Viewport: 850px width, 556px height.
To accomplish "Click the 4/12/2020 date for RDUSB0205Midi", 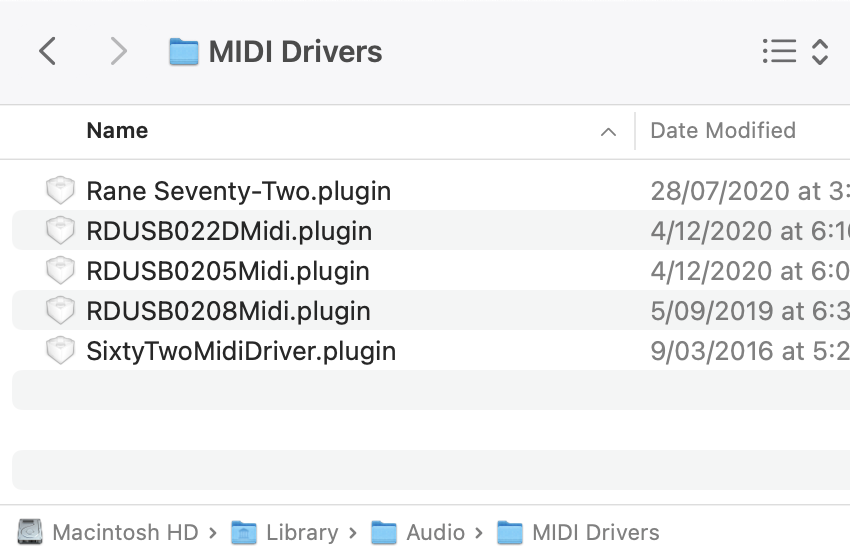I will click(750, 271).
